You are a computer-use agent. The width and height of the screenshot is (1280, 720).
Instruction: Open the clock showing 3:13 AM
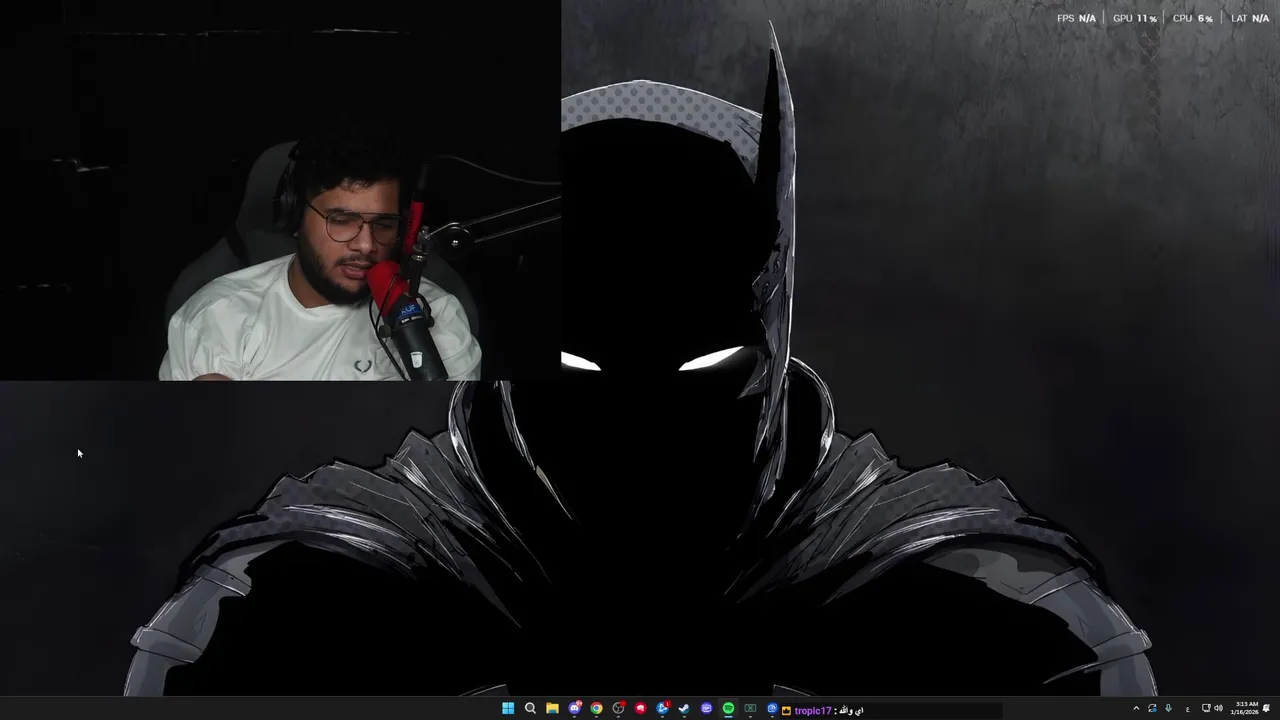point(1246,708)
